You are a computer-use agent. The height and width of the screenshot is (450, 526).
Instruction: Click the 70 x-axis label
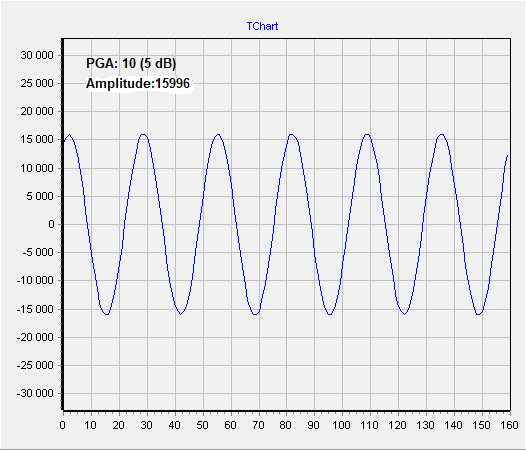pos(258,425)
